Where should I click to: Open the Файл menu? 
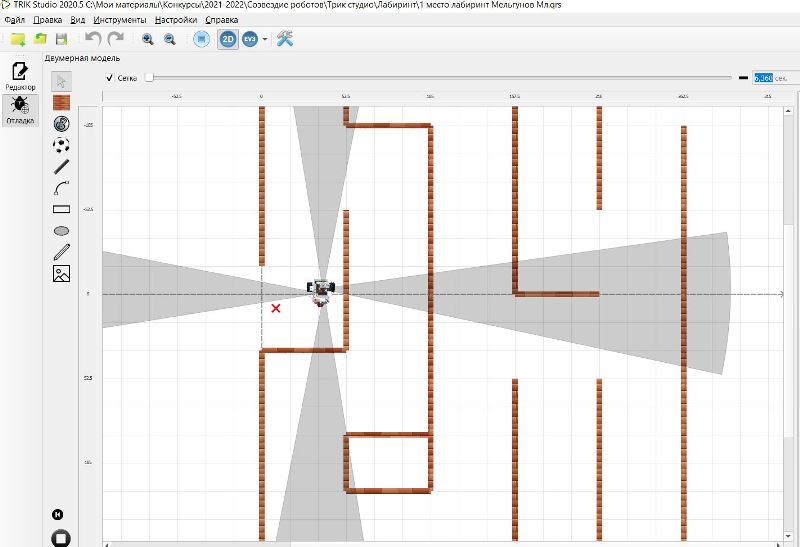(15, 19)
